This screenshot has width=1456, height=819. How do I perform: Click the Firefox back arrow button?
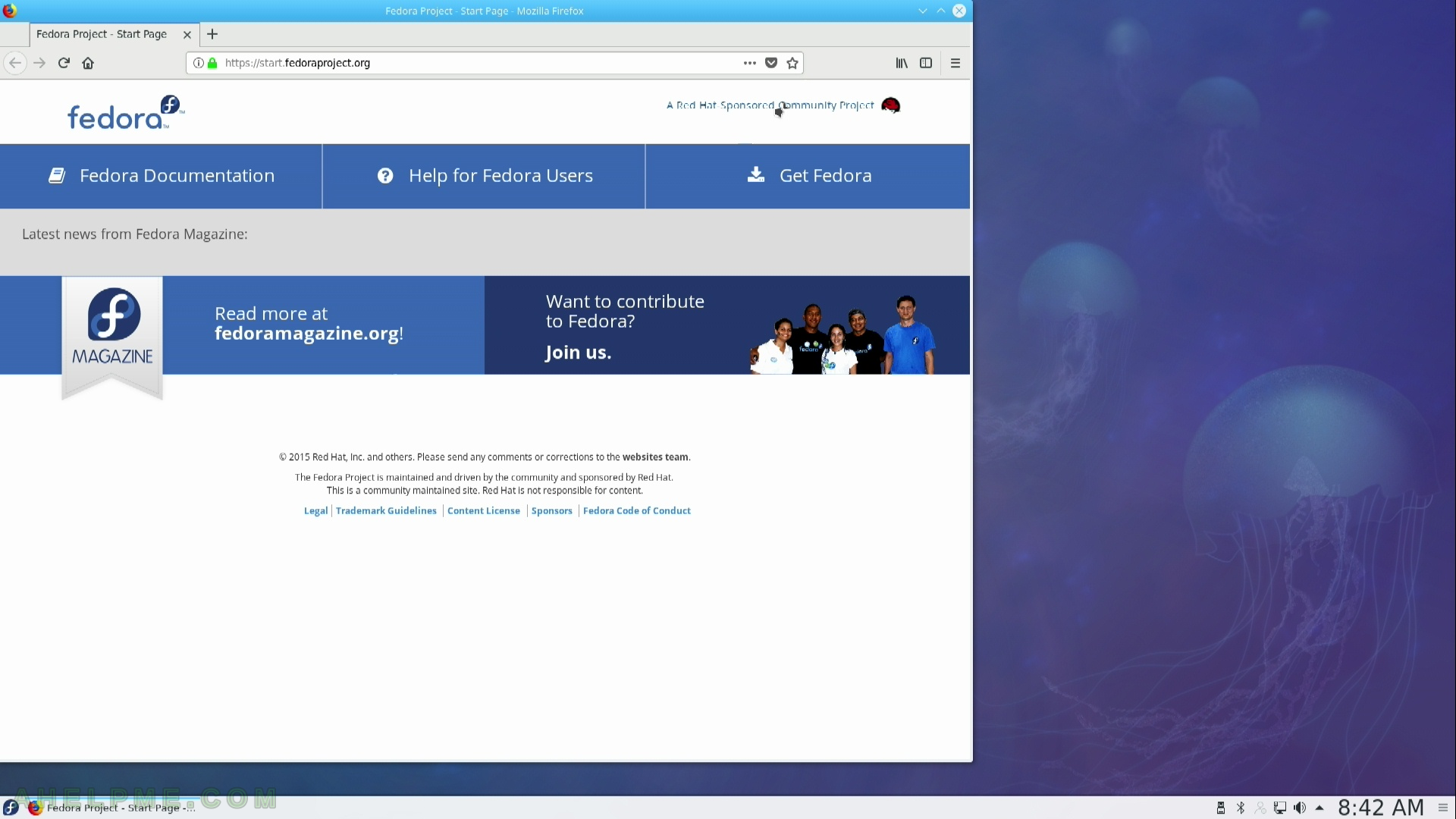click(x=15, y=63)
